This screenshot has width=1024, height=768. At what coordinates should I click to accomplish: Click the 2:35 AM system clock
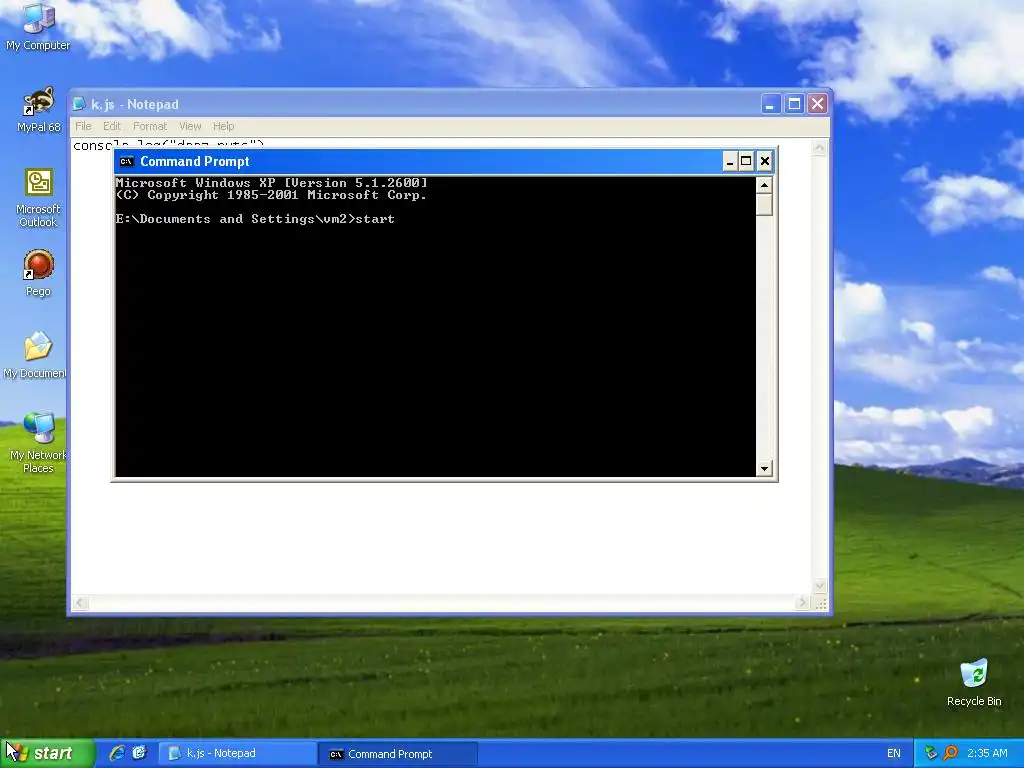pos(987,753)
